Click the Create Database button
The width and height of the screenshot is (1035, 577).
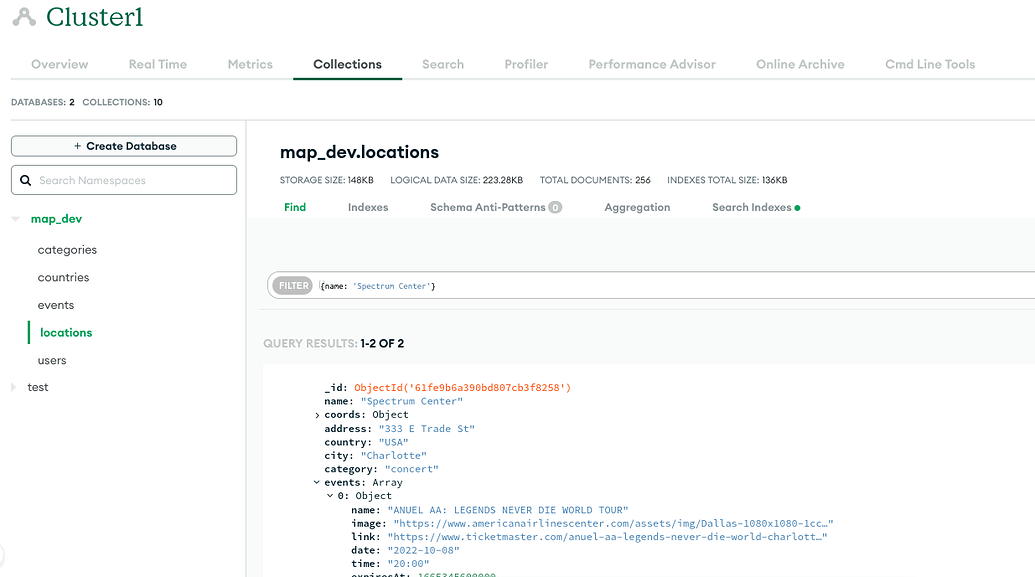124,146
